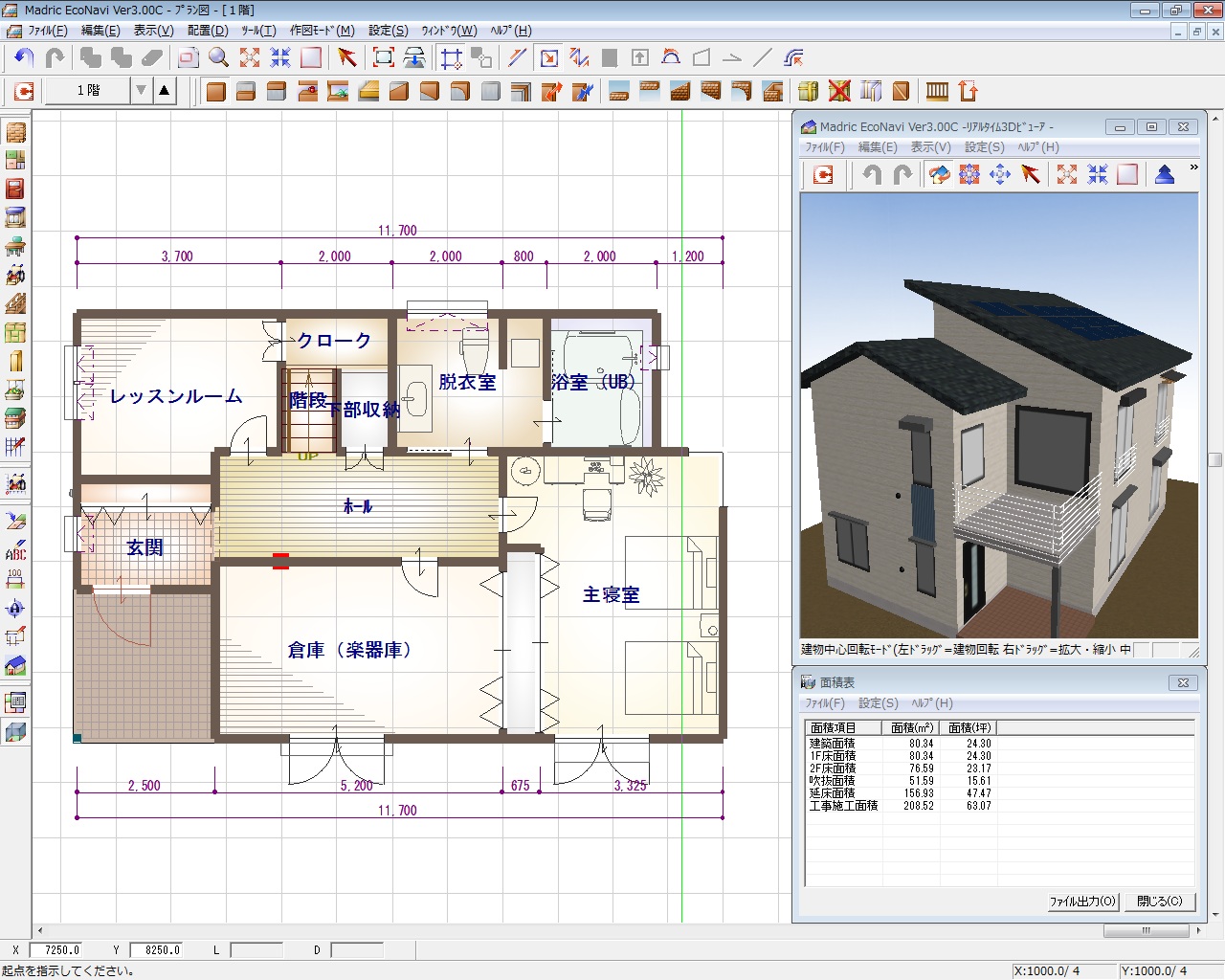Open the 作図モード(M) menu

(322, 31)
